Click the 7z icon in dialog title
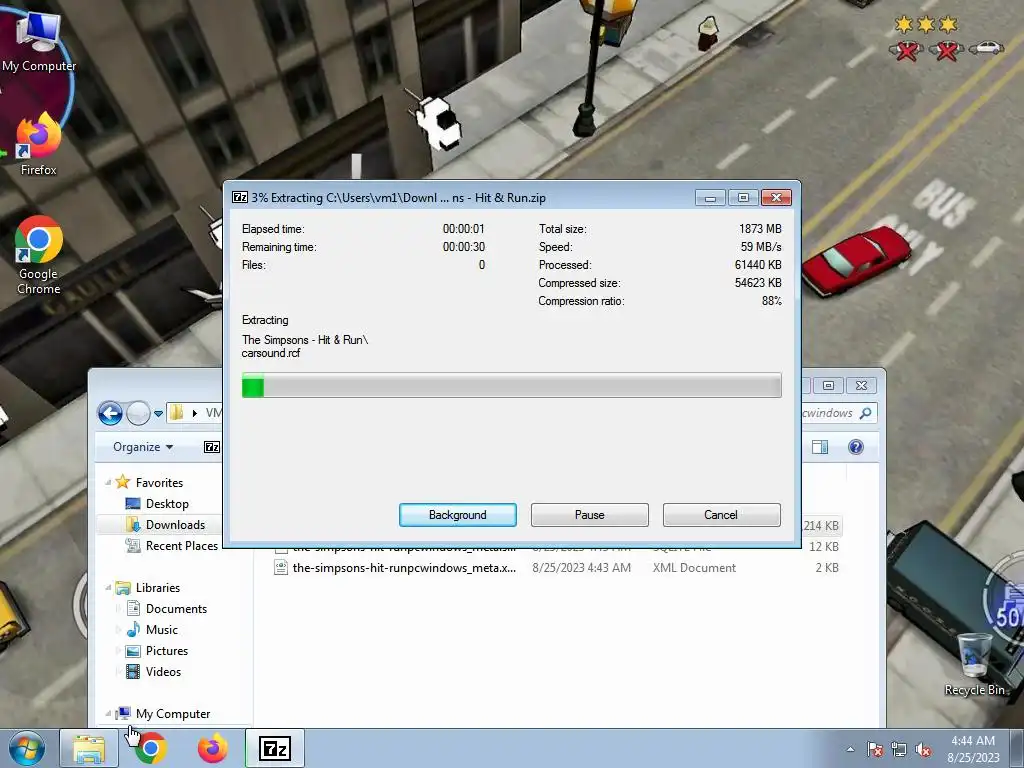Screen dimensions: 1024x768 (x=240, y=197)
